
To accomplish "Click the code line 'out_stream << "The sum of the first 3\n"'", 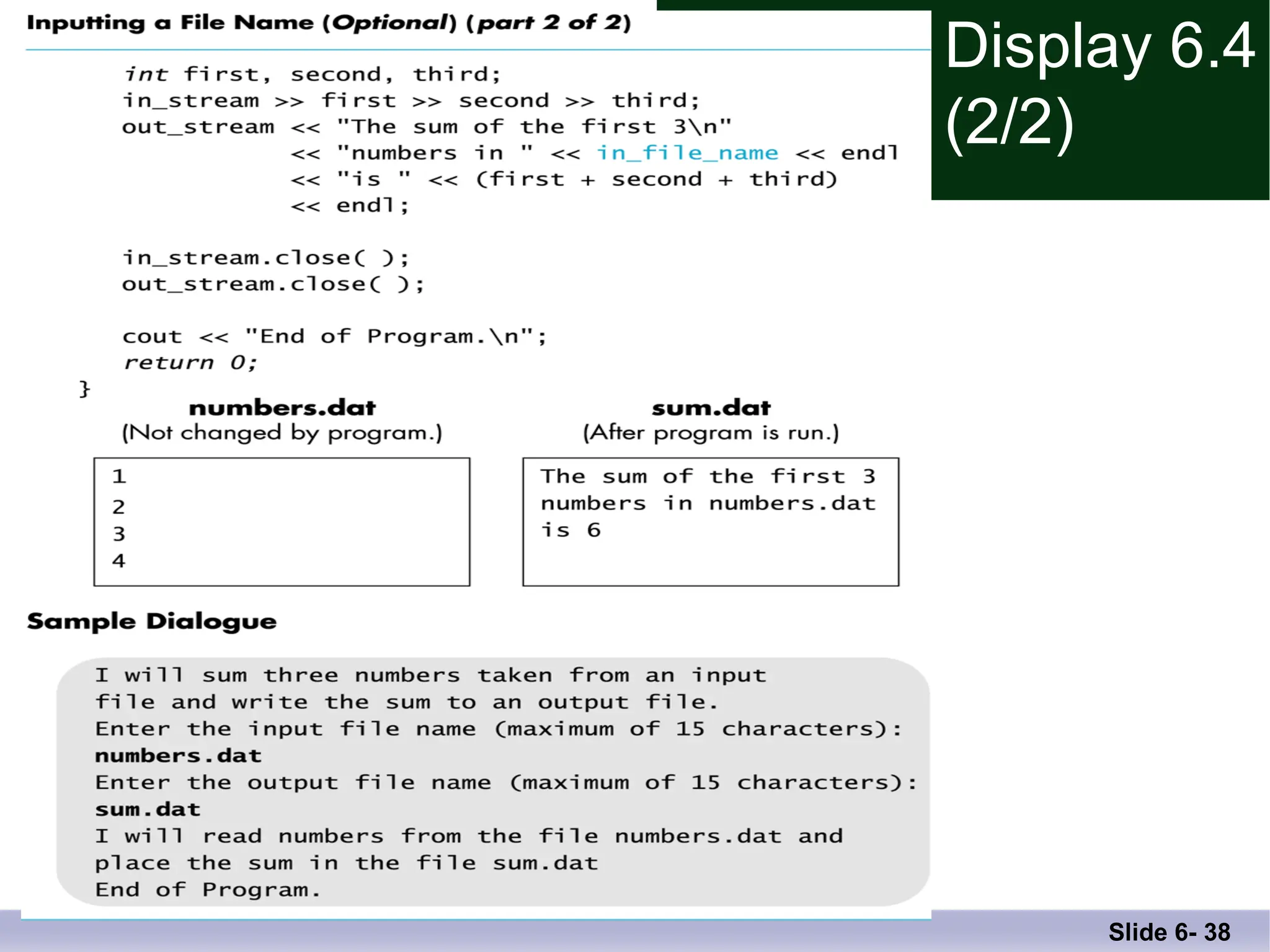I will 427,127.
